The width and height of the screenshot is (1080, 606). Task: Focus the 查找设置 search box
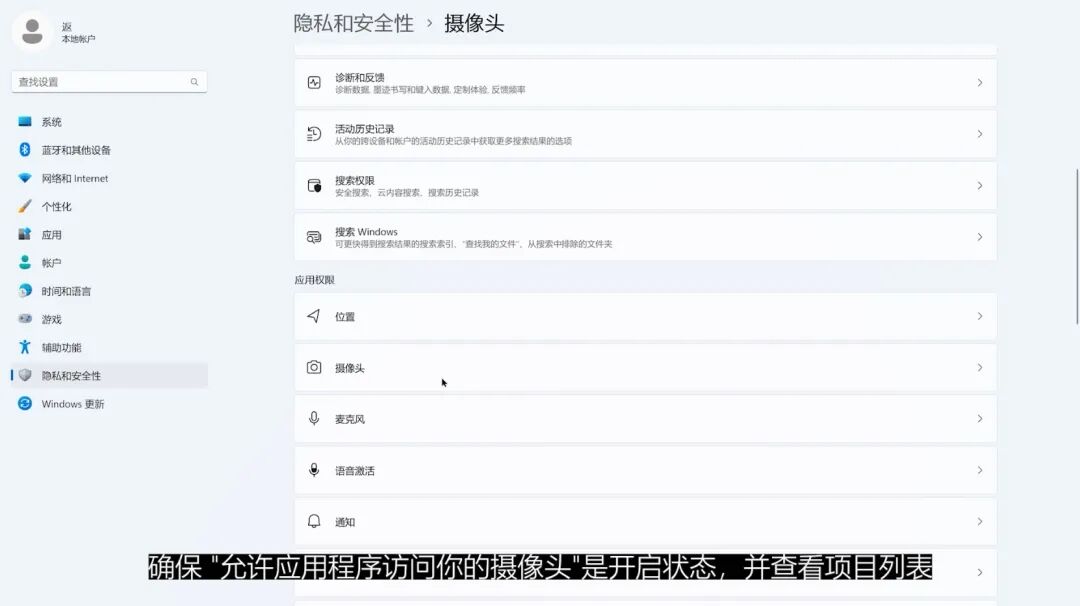pos(109,82)
